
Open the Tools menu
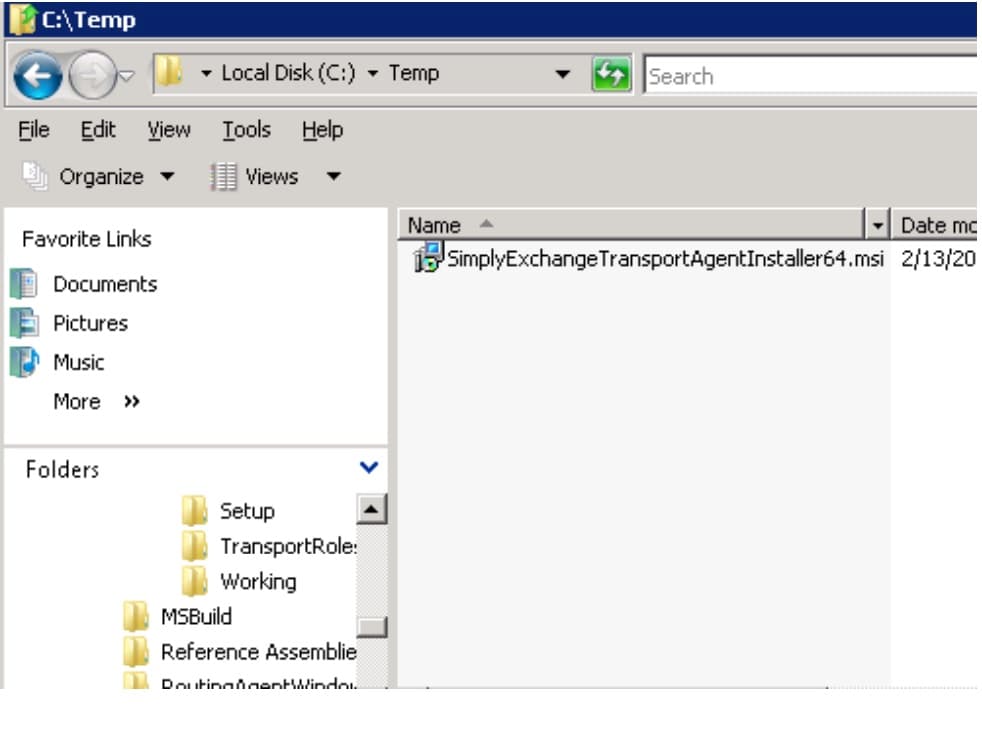coord(246,130)
